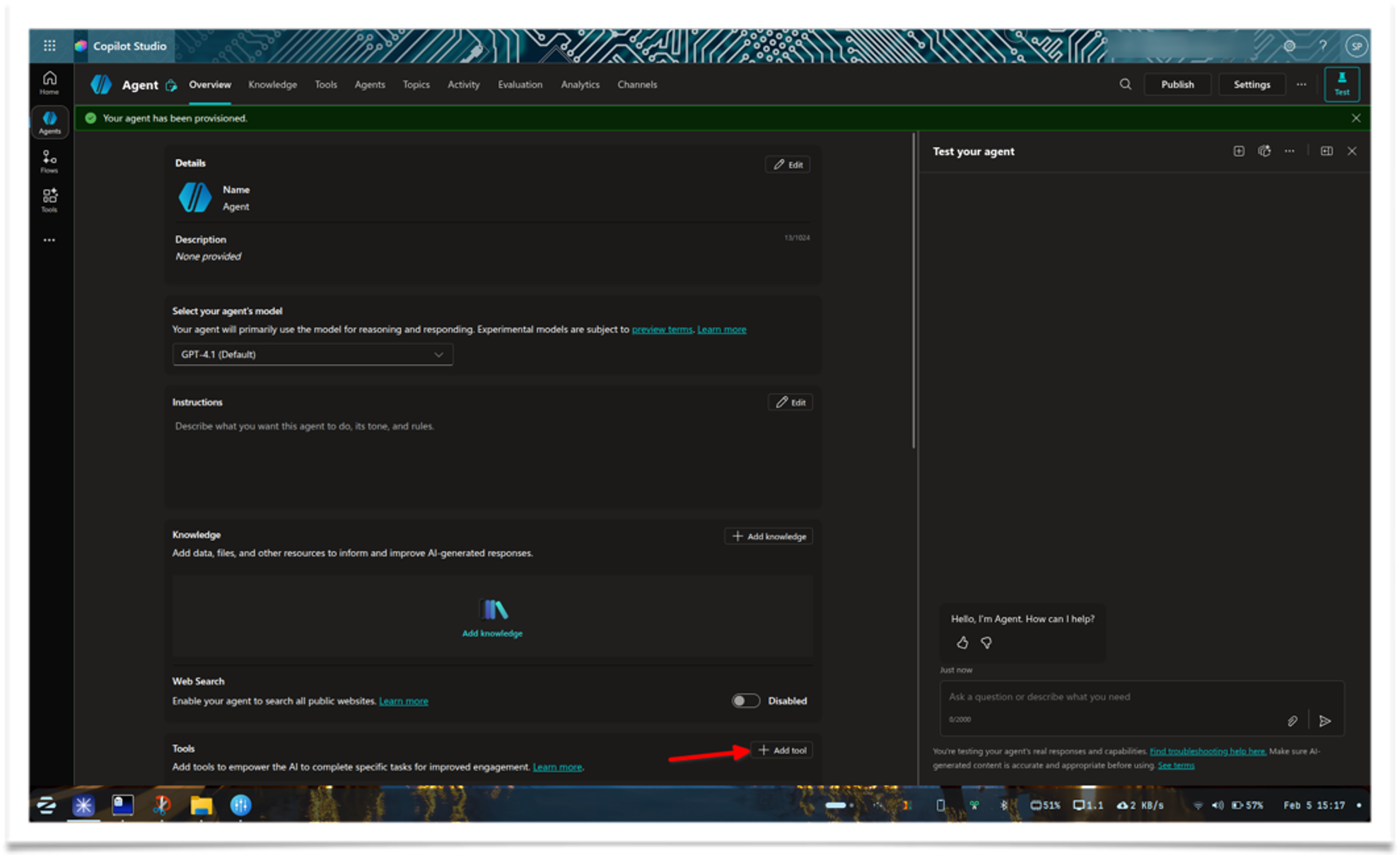This screenshot has height=856, width=1400.
Task: Open the Analytics tab
Action: pos(580,84)
